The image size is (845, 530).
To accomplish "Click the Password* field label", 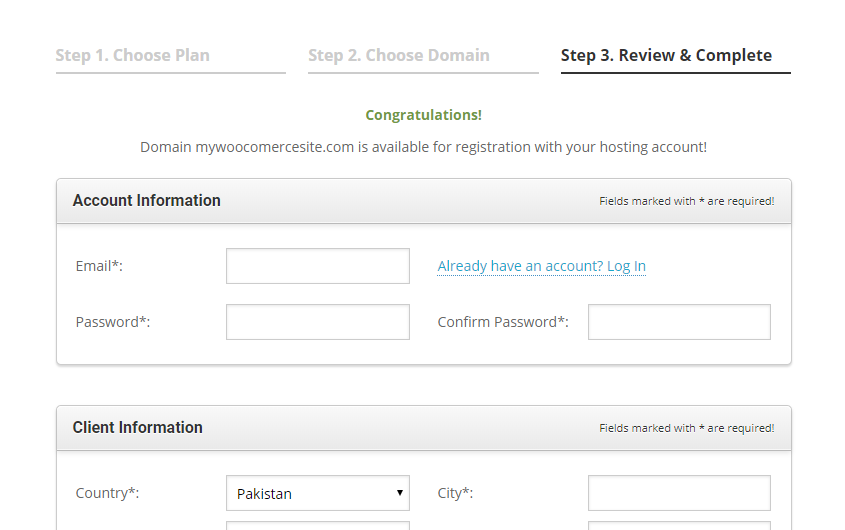I will tap(113, 322).
